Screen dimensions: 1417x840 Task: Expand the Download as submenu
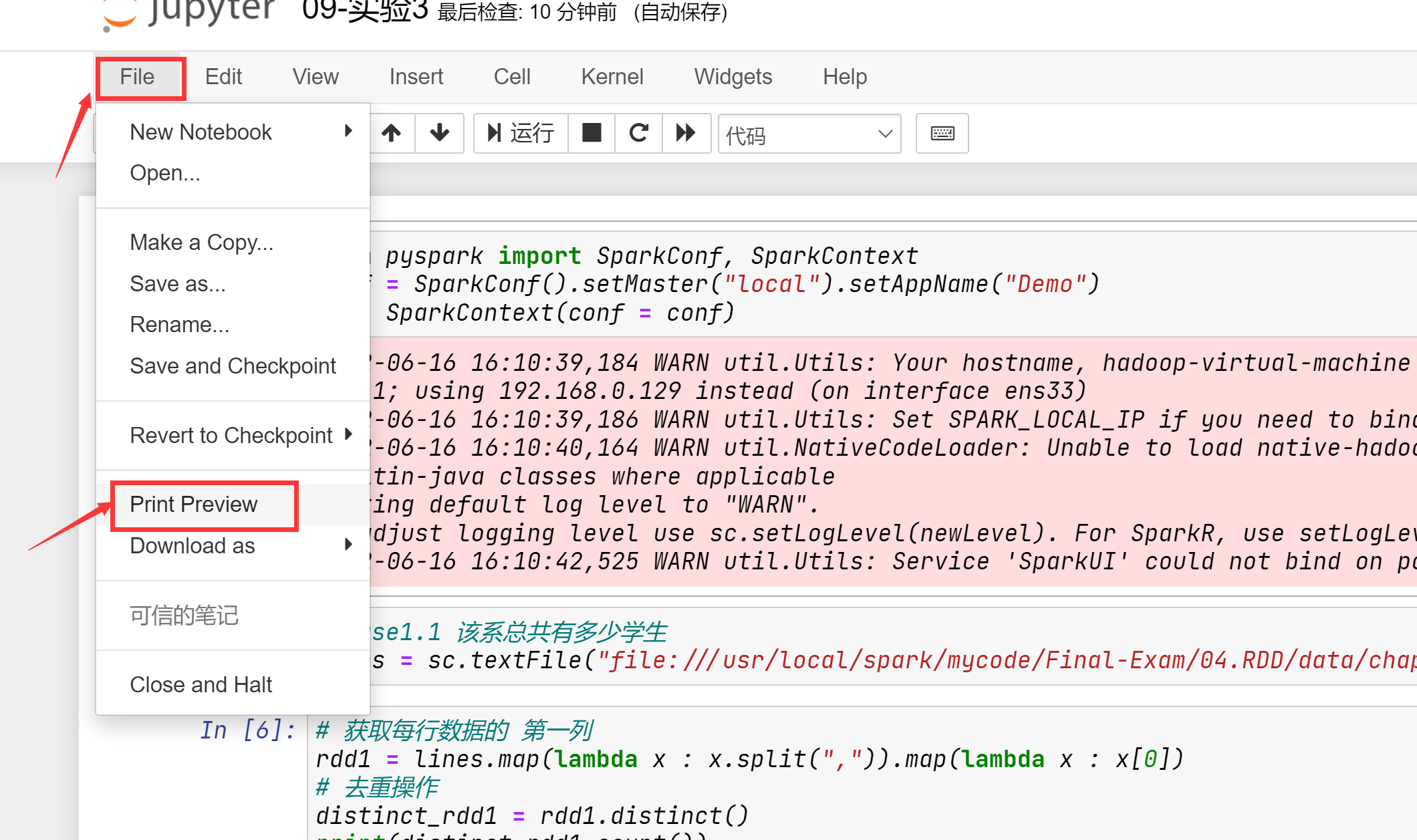point(232,545)
